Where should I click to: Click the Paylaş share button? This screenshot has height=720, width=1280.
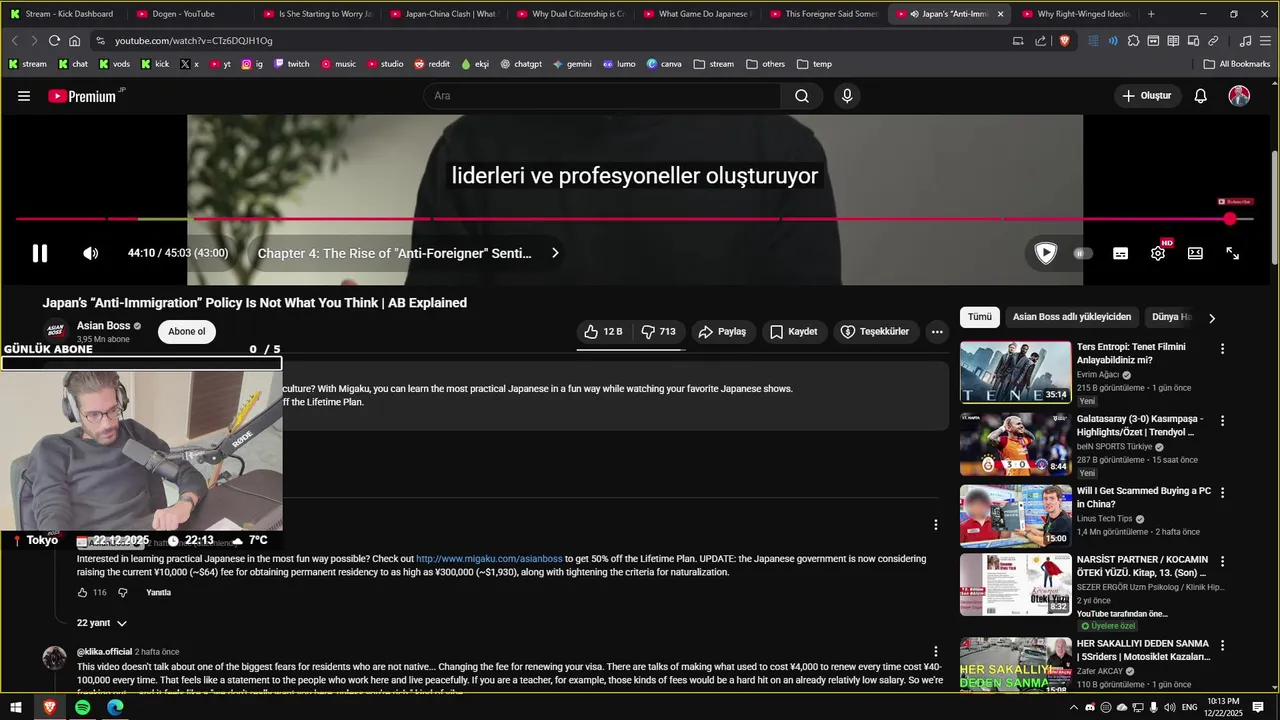coord(722,331)
